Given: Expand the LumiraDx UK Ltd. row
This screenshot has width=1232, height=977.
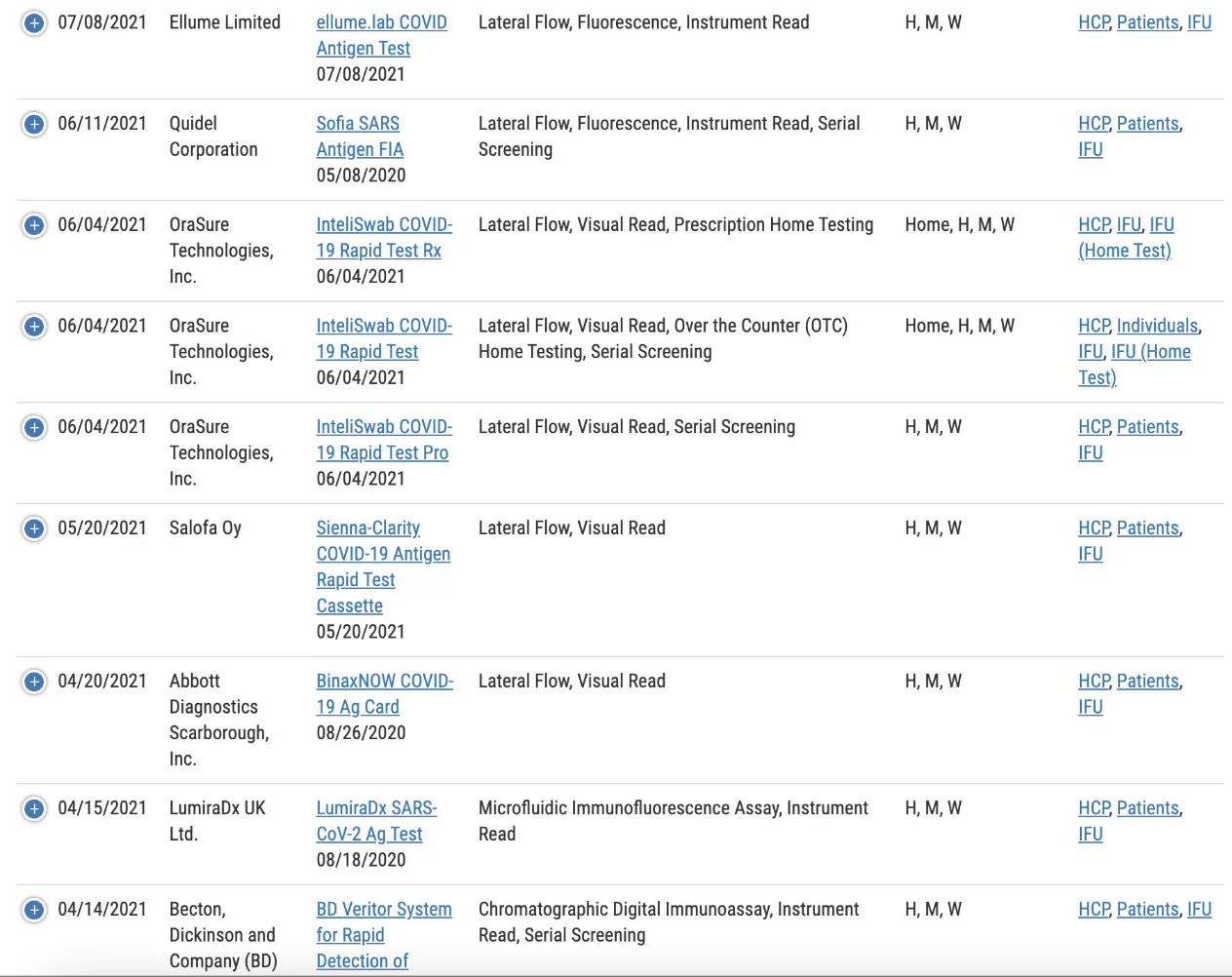Looking at the screenshot, I should (x=34, y=808).
